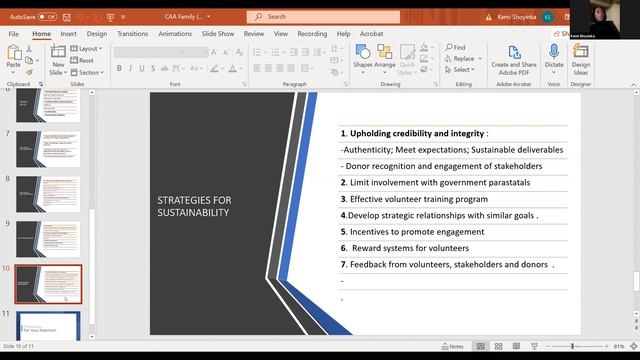This screenshot has width=640, height=360.
Task: Click Clear All Formatting icon
Action: [240, 52]
